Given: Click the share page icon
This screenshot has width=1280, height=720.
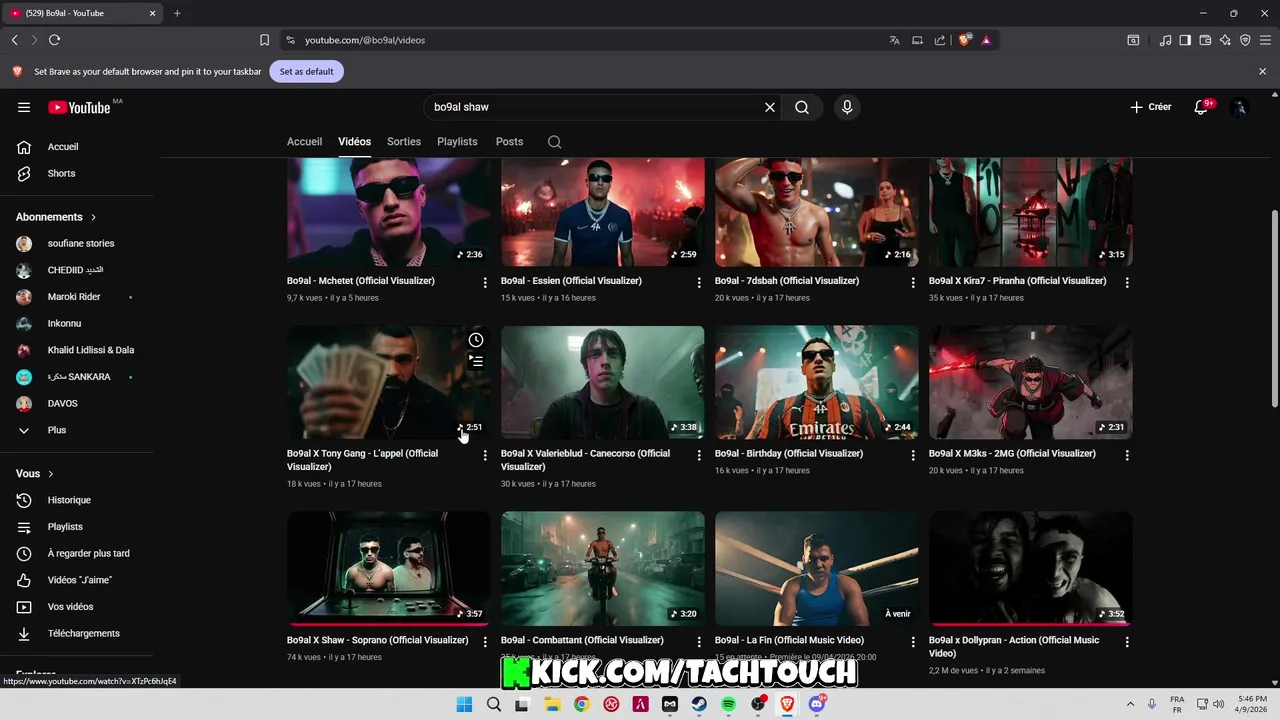Looking at the screenshot, I should pyautogui.click(x=940, y=40).
